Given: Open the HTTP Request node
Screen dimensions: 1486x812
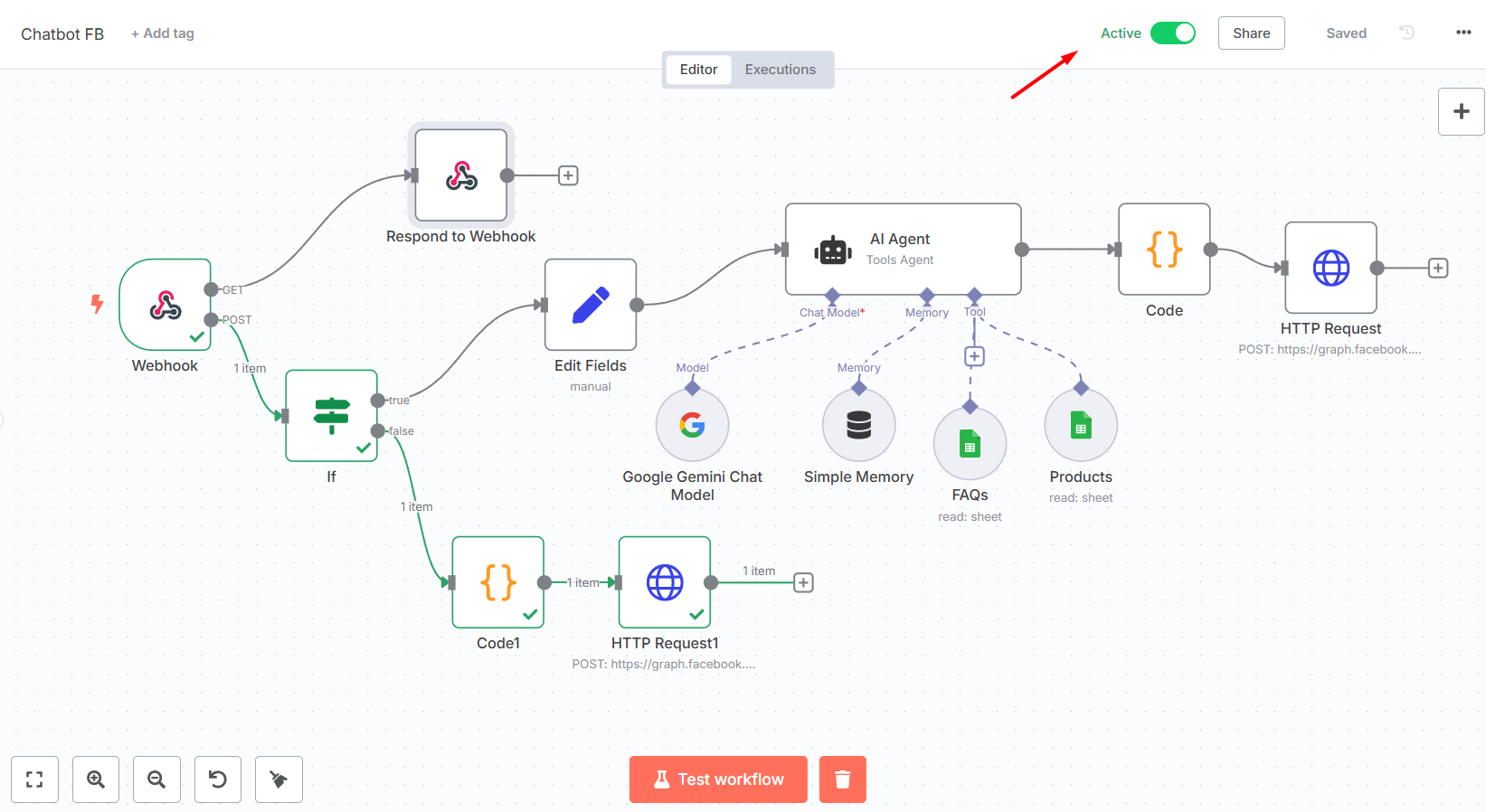Looking at the screenshot, I should (1331, 268).
